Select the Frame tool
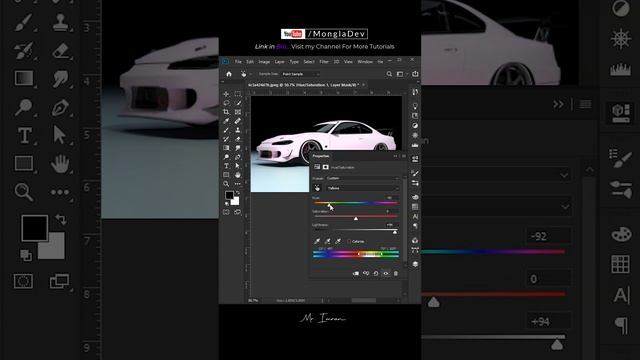 pos(238,112)
